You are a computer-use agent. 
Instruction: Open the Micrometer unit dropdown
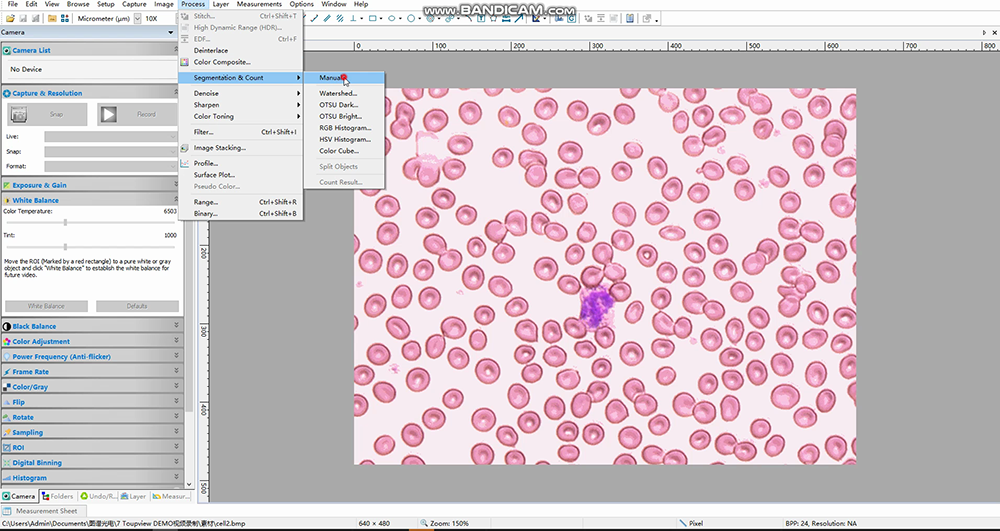[x=137, y=18]
